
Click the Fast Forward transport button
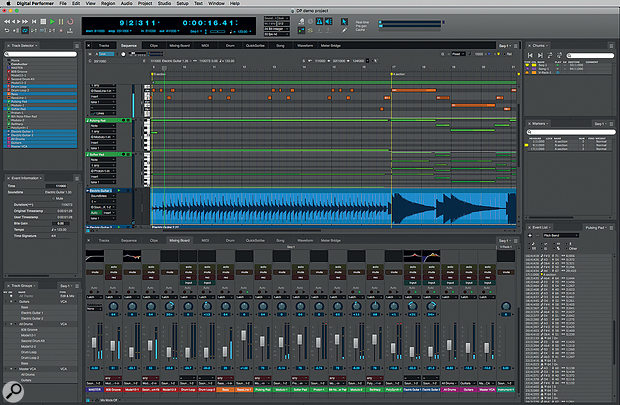point(25,21)
